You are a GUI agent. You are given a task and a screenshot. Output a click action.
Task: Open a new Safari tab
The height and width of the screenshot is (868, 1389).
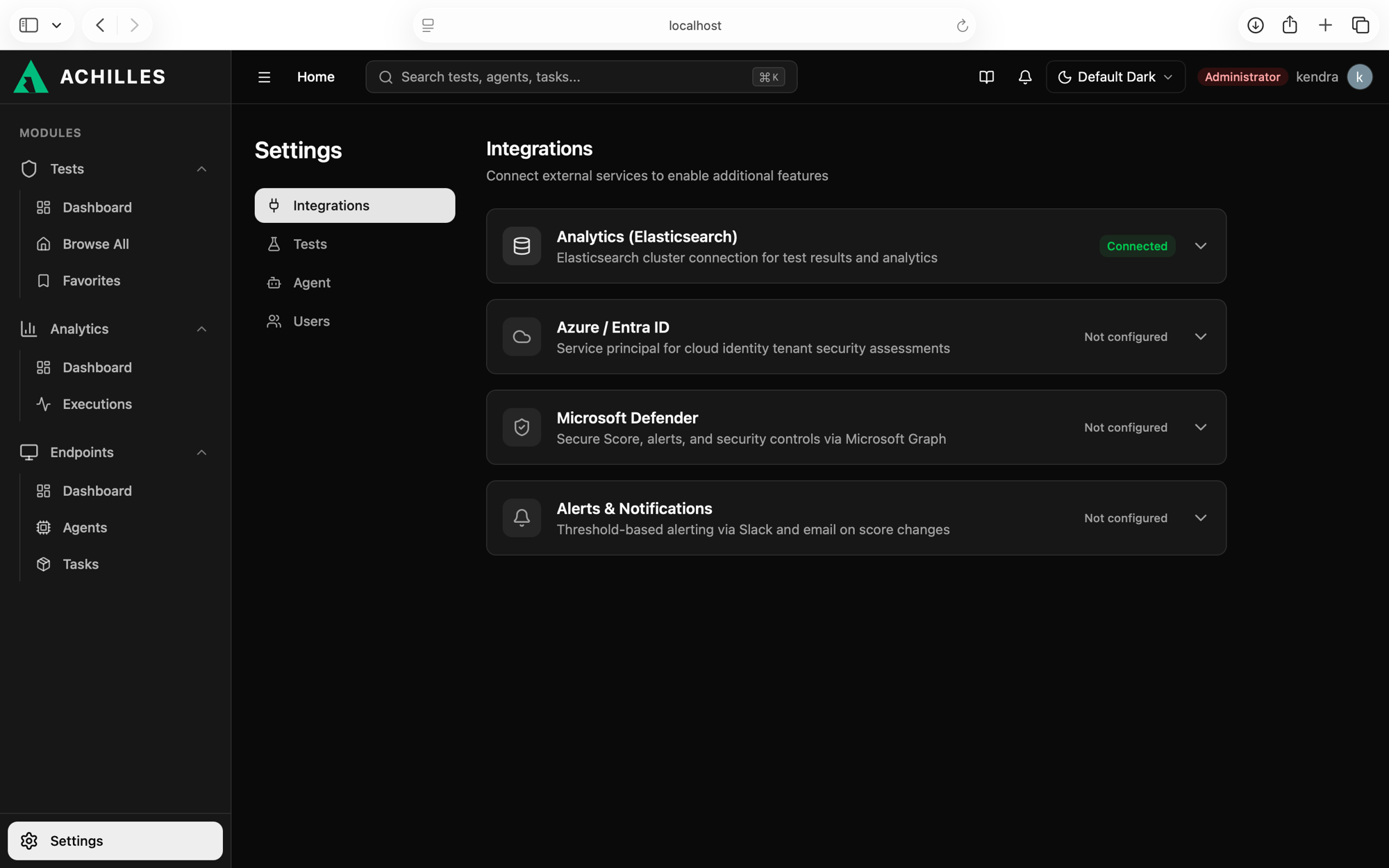[1325, 26]
